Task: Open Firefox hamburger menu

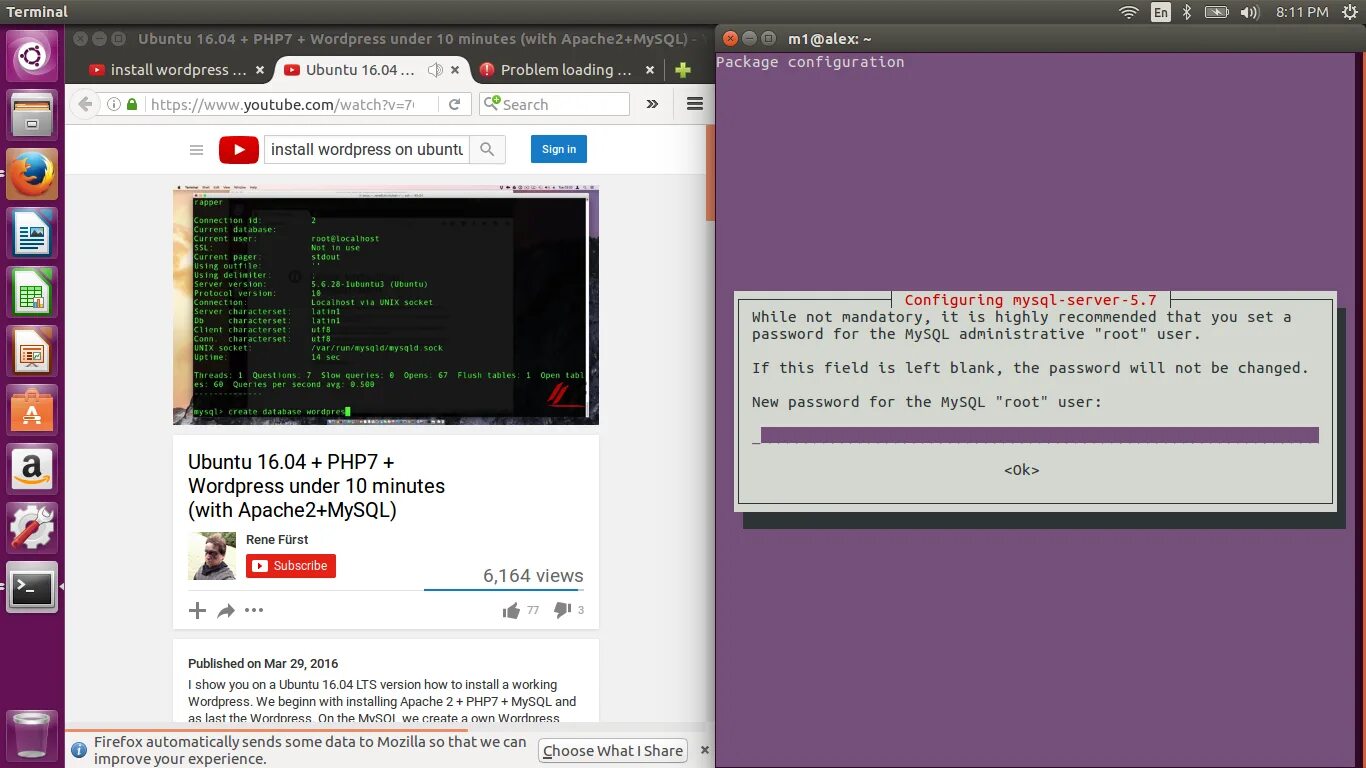Action: (695, 104)
